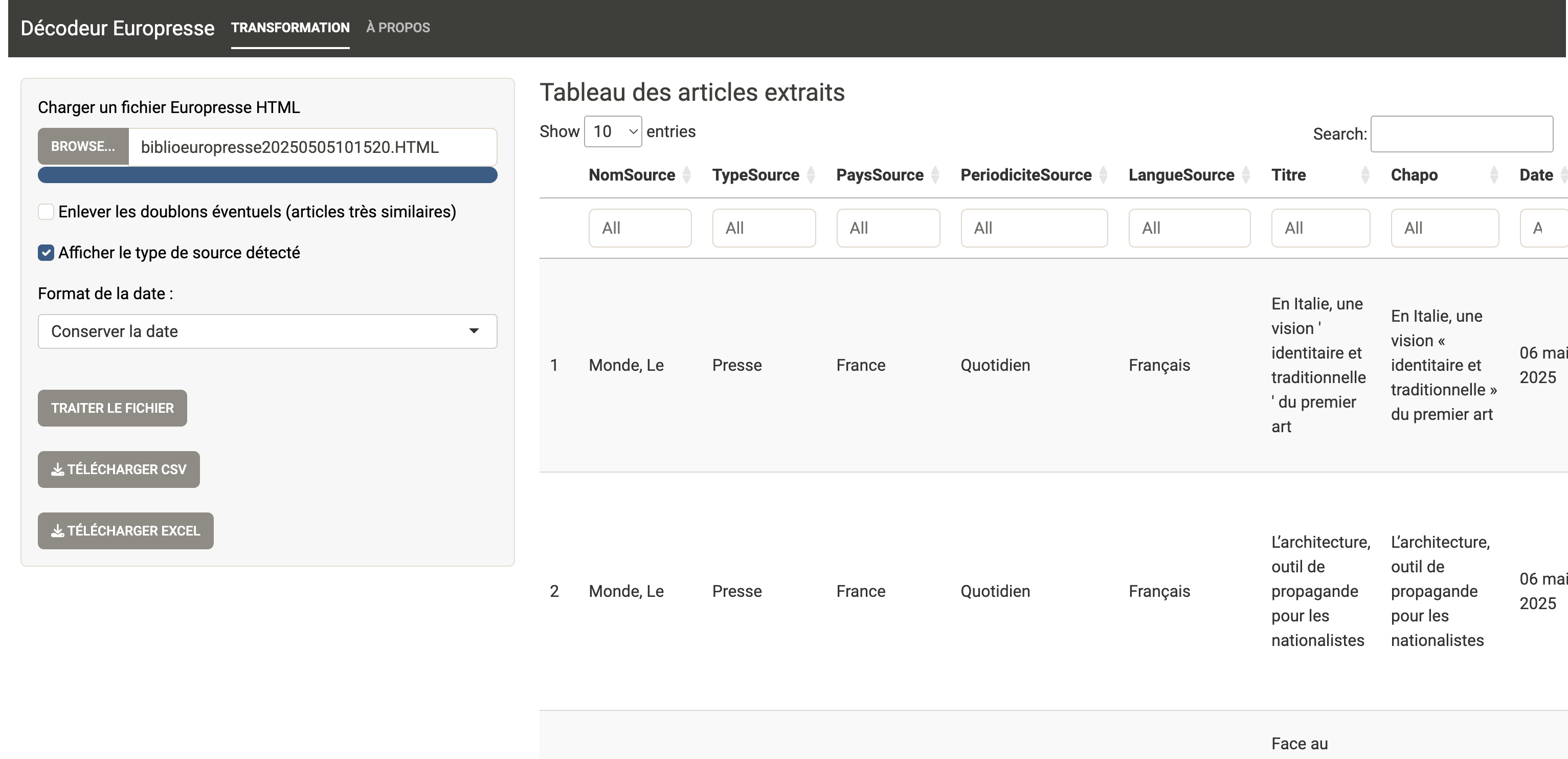
Task: Sort by PeriodiciteSource sort arrows
Action: tap(1103, 175)
